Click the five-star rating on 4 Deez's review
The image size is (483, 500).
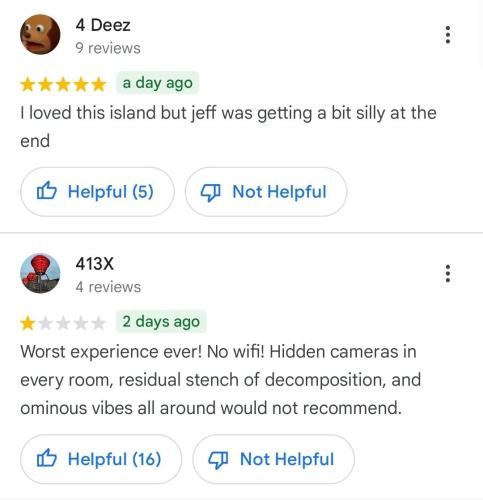pos(63,84)
